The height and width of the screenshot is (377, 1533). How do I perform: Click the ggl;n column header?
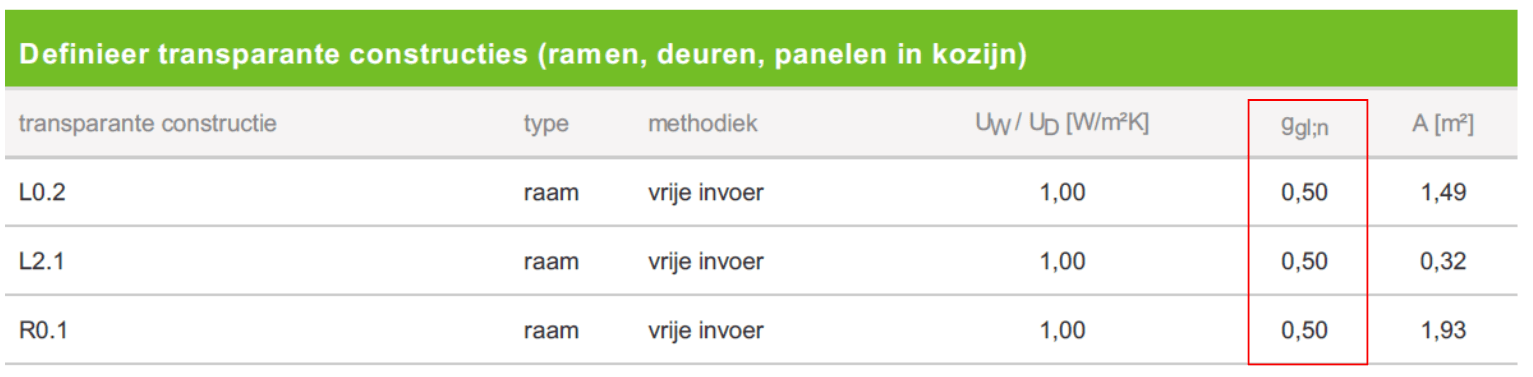pos(1305,126)
